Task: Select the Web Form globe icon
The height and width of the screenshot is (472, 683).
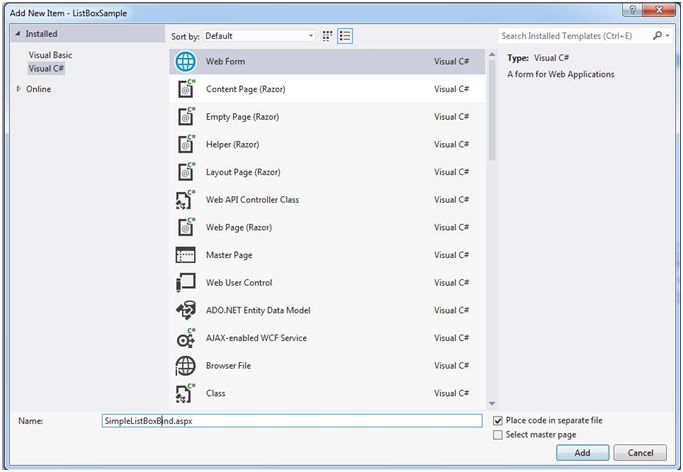Action: (186, 61)
